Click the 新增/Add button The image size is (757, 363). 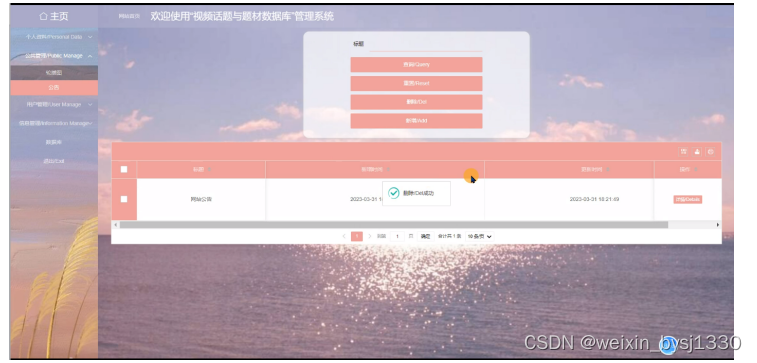pyautogui.click(x=416, y=121)
